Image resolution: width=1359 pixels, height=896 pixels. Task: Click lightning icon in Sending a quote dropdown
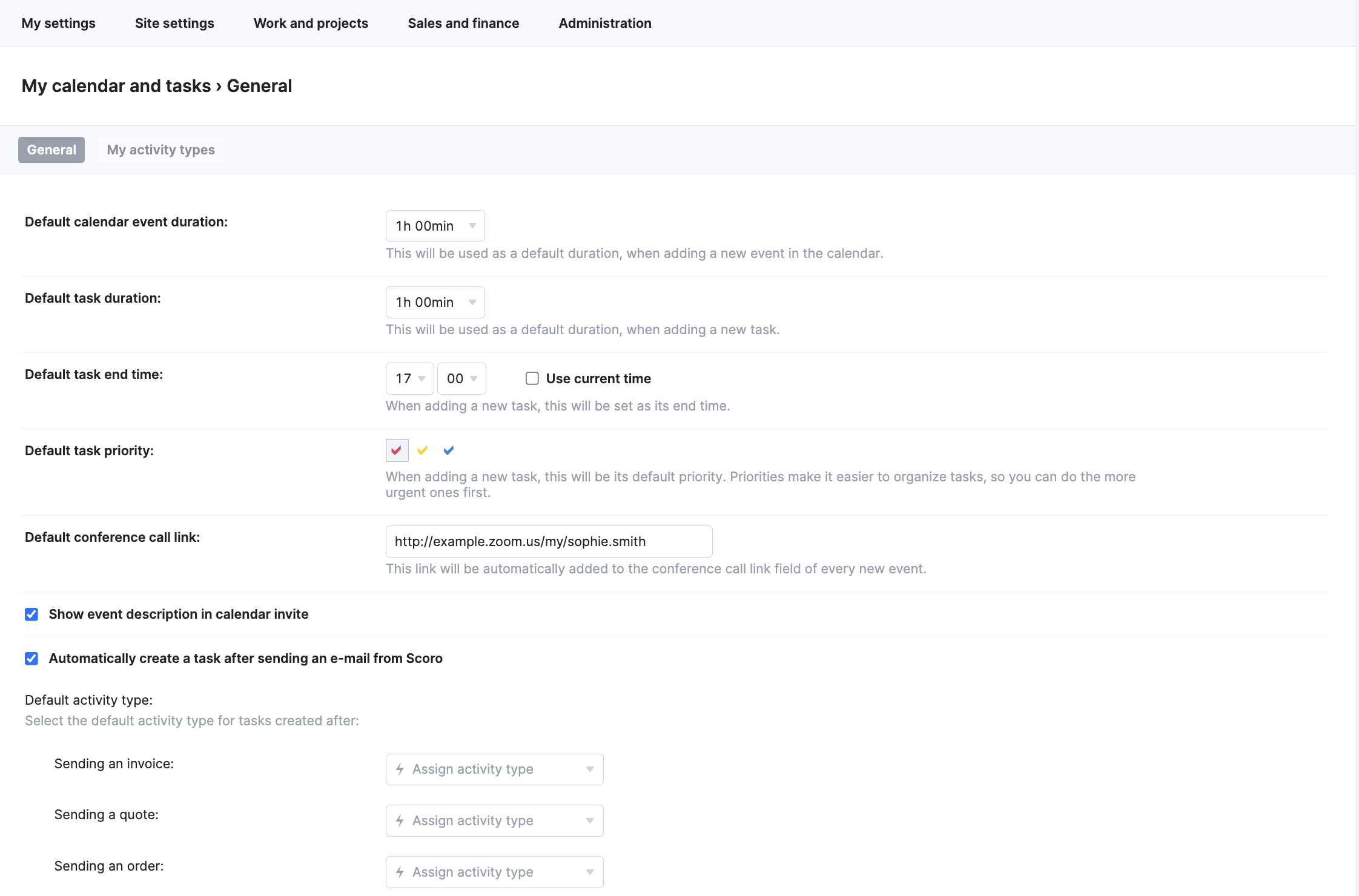point(400,821)
